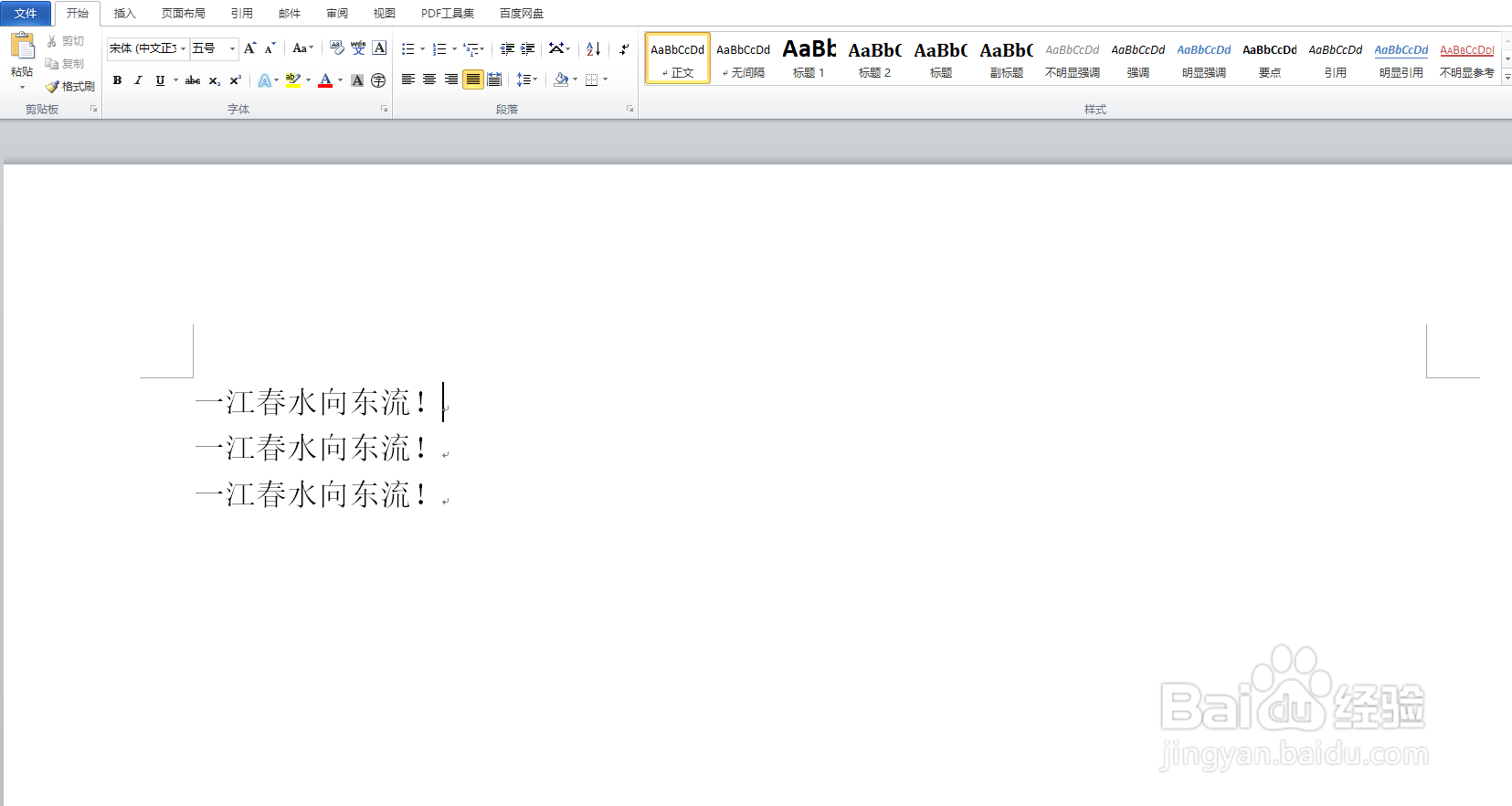Click the Distributed alignment icon
1512x806 pixels.
pos(494,80)
